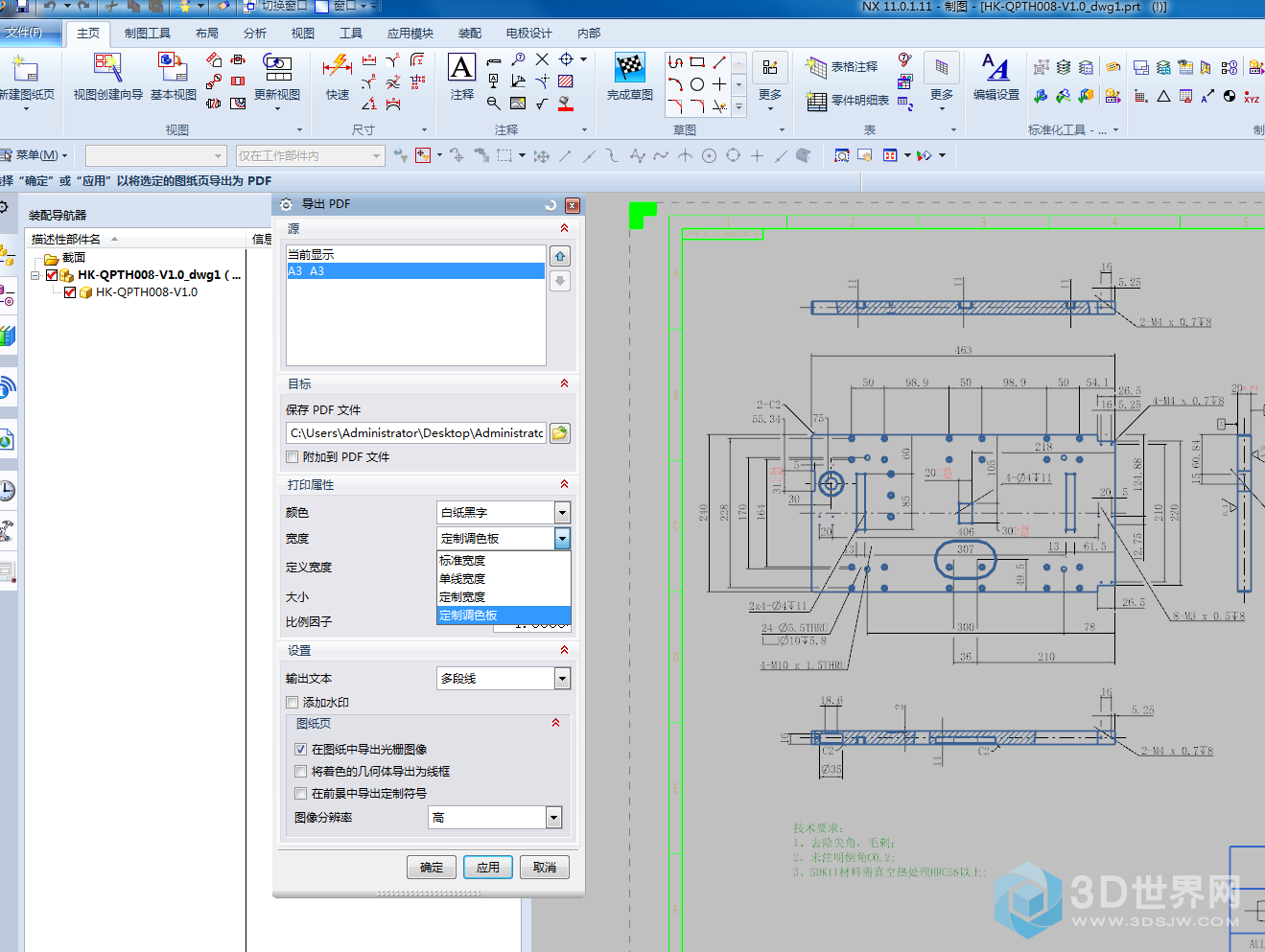
Task: Click the XYZ icon in ribbon
Action: tap(1252, 96)
